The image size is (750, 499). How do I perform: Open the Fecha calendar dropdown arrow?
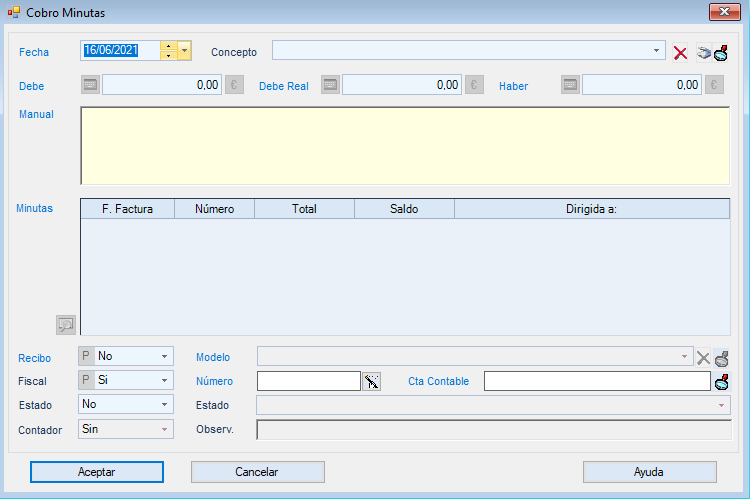tap(184, 50)
